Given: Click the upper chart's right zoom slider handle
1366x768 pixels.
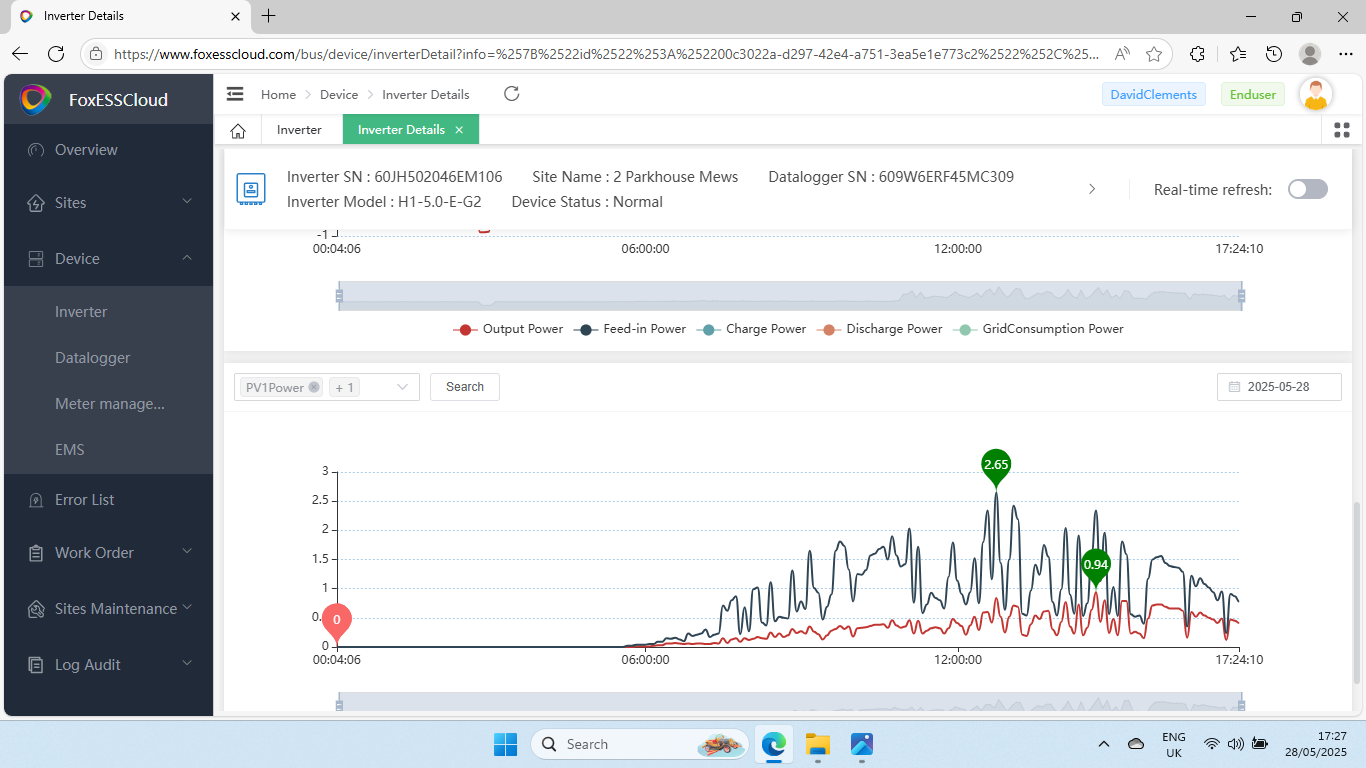Looking at the screenshot, I should click(x=1241, y=296).
